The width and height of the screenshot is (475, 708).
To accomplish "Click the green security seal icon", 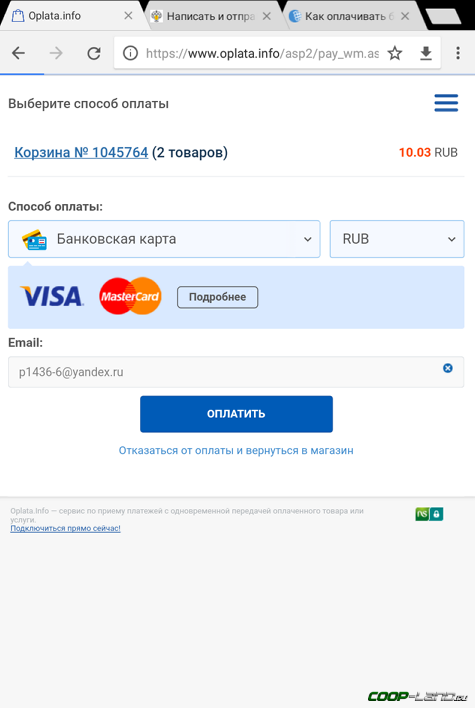I will [429, 514].
